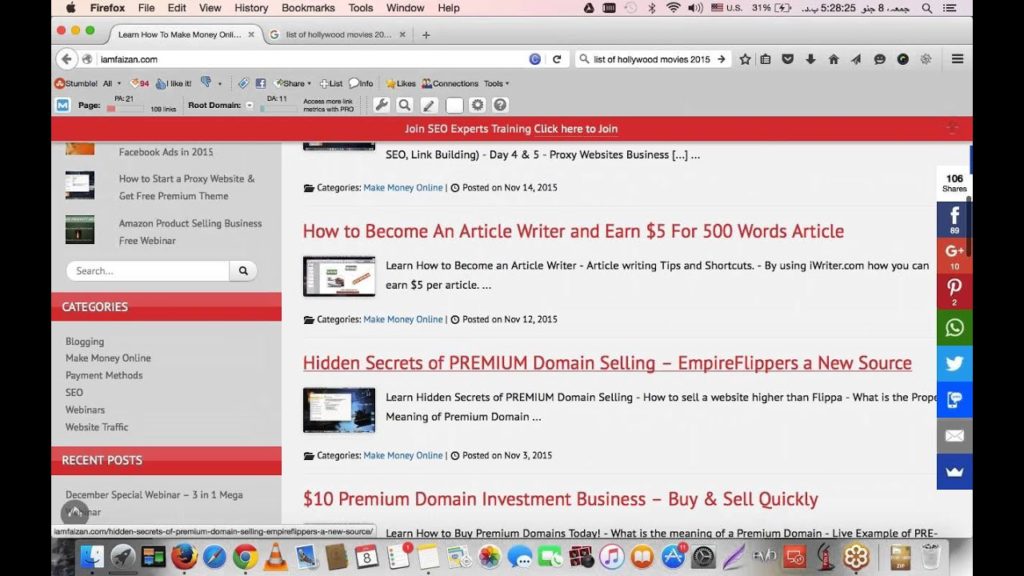1024x576 pixels.
Task: Open the StumbleUpon Likes button
Action: click(x=400, y=84)
